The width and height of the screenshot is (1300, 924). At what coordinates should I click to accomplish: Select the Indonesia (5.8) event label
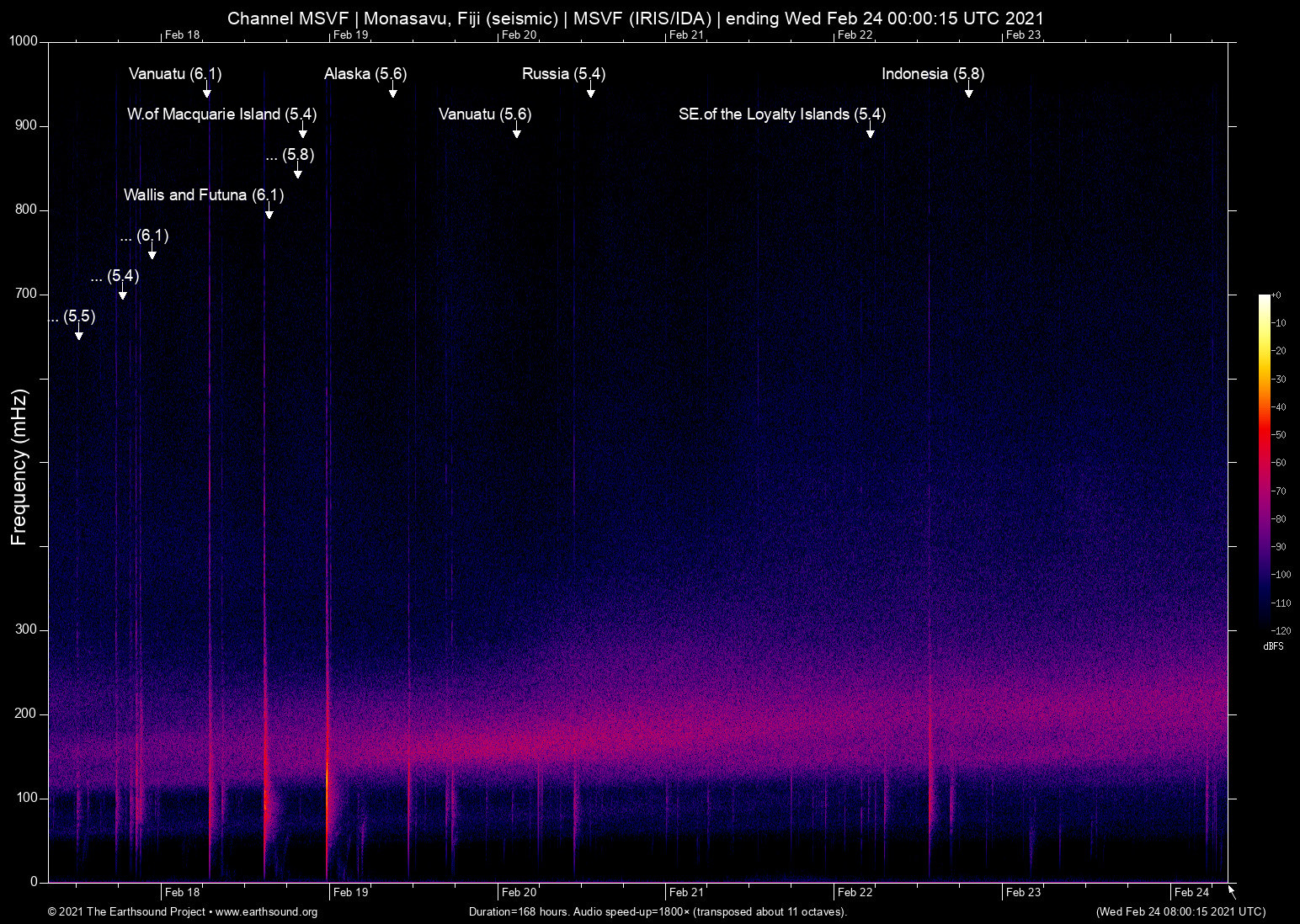(933, 74)
